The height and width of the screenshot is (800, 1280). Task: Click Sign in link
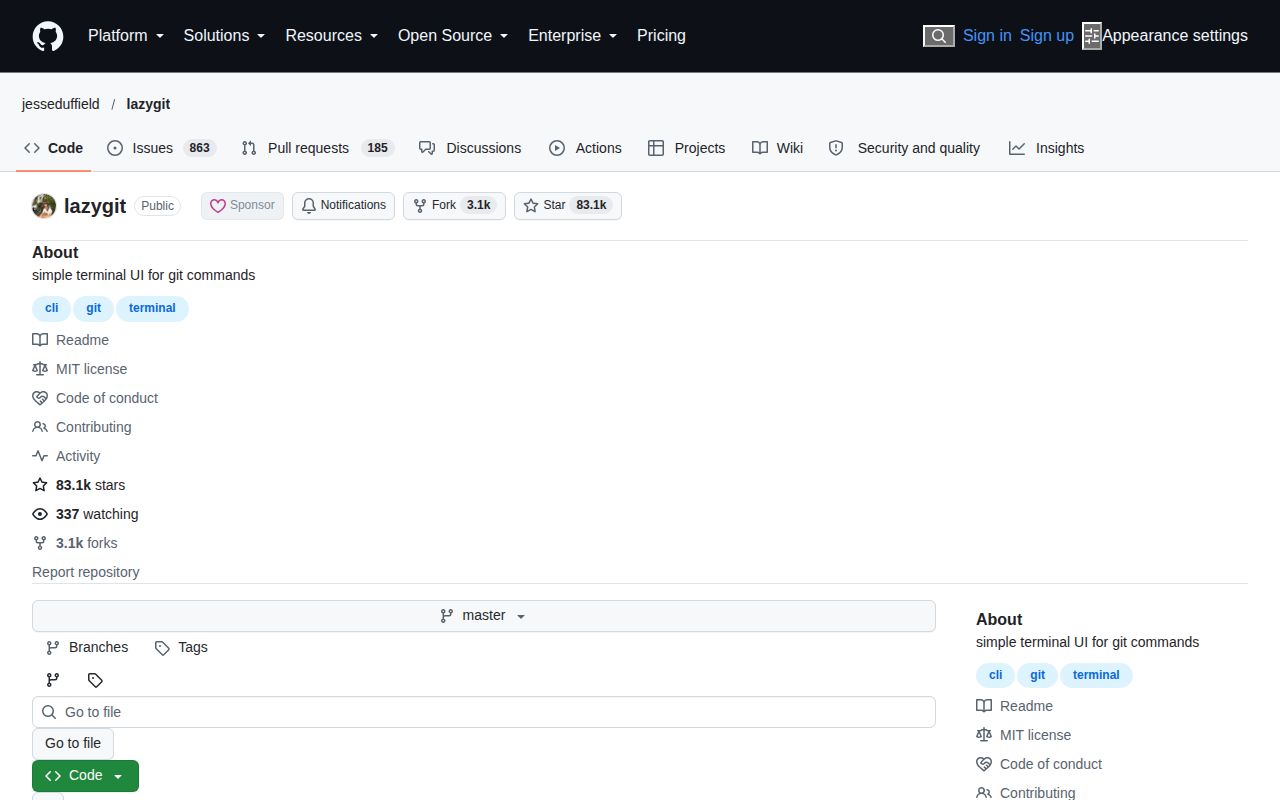[x=987, y=36]
